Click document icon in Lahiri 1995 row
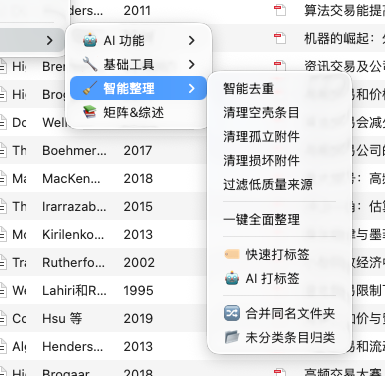This screenshot has height=376, width=385. 3,290
